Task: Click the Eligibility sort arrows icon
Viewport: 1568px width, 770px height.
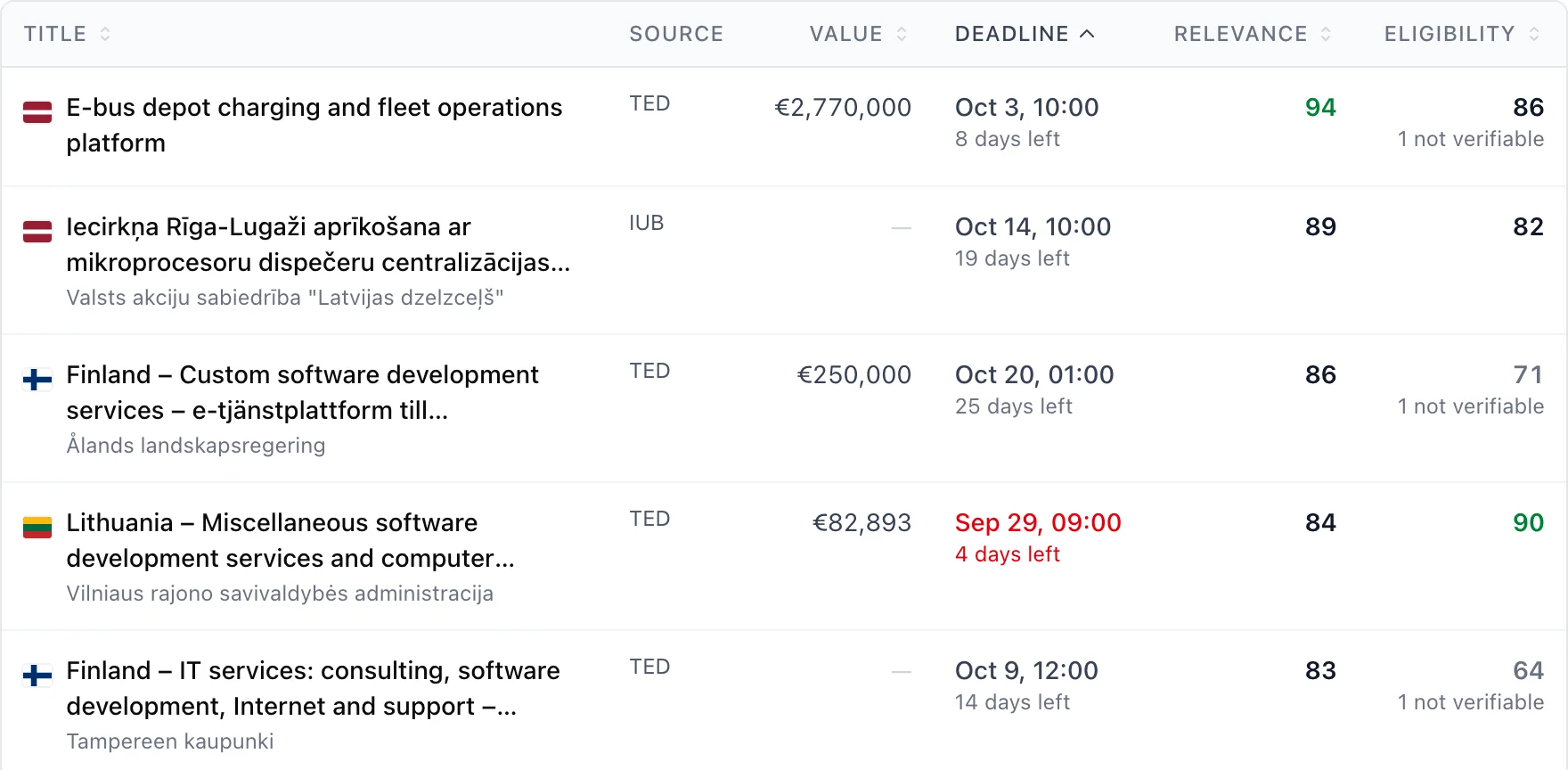Action: tap(1534, 34)
